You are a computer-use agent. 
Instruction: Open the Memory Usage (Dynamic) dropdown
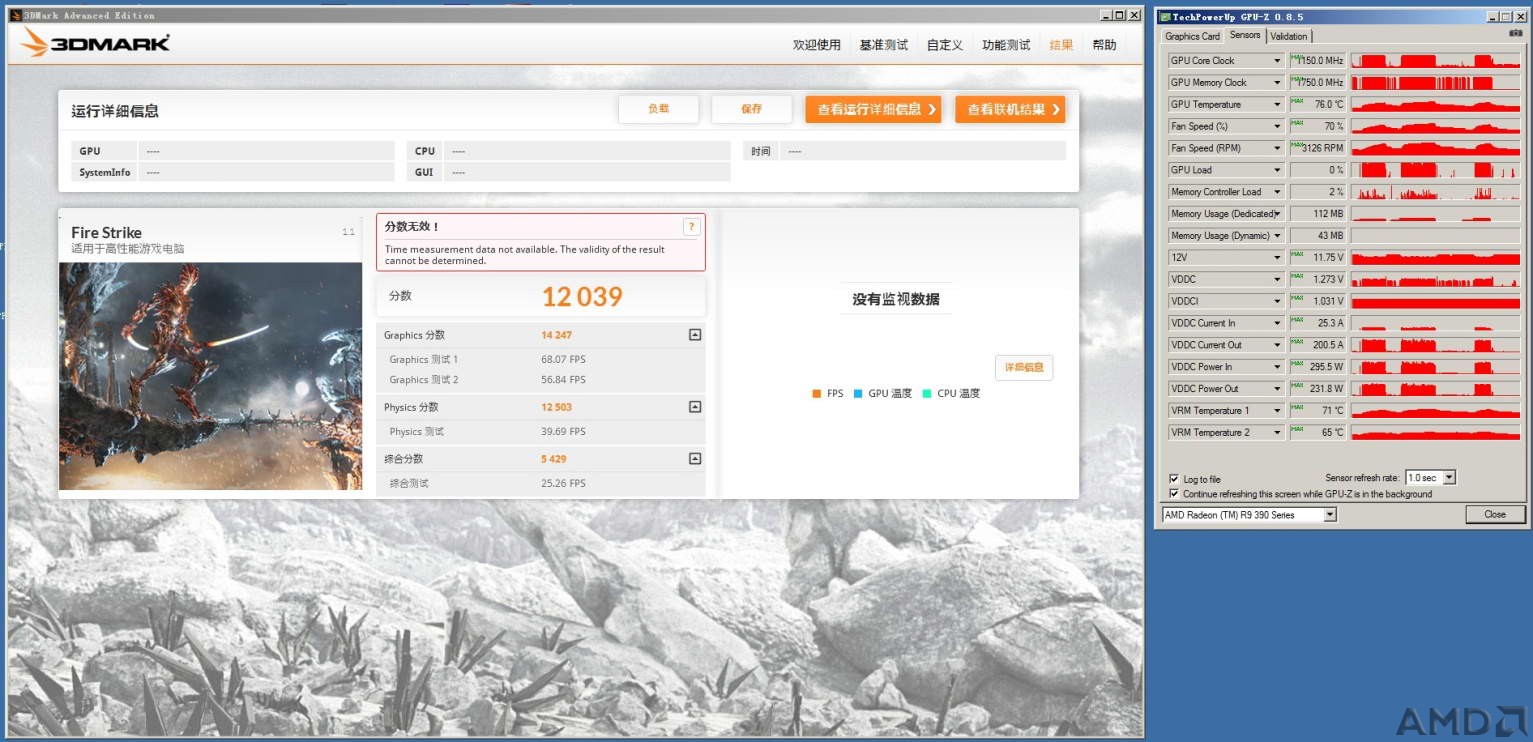click(1277, 236)
